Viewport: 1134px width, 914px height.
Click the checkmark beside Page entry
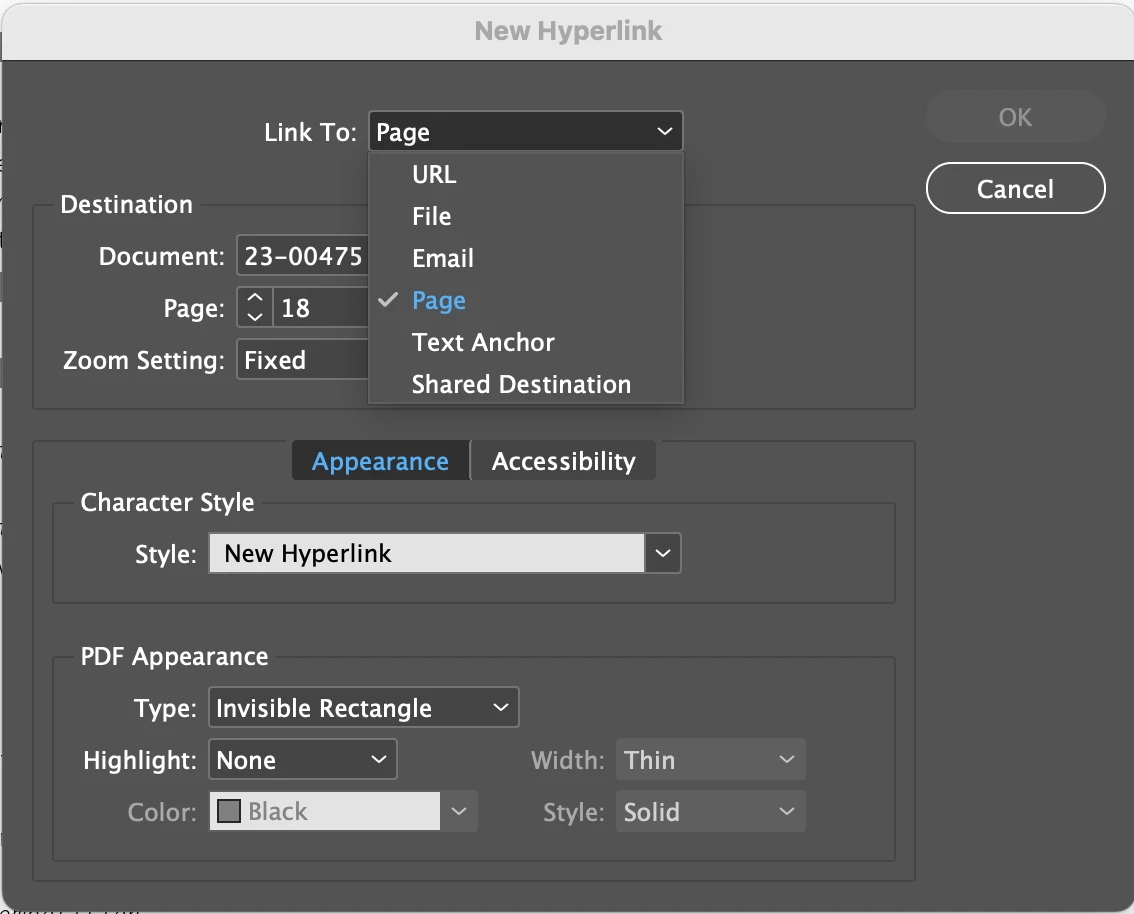(x=388, y=299)
